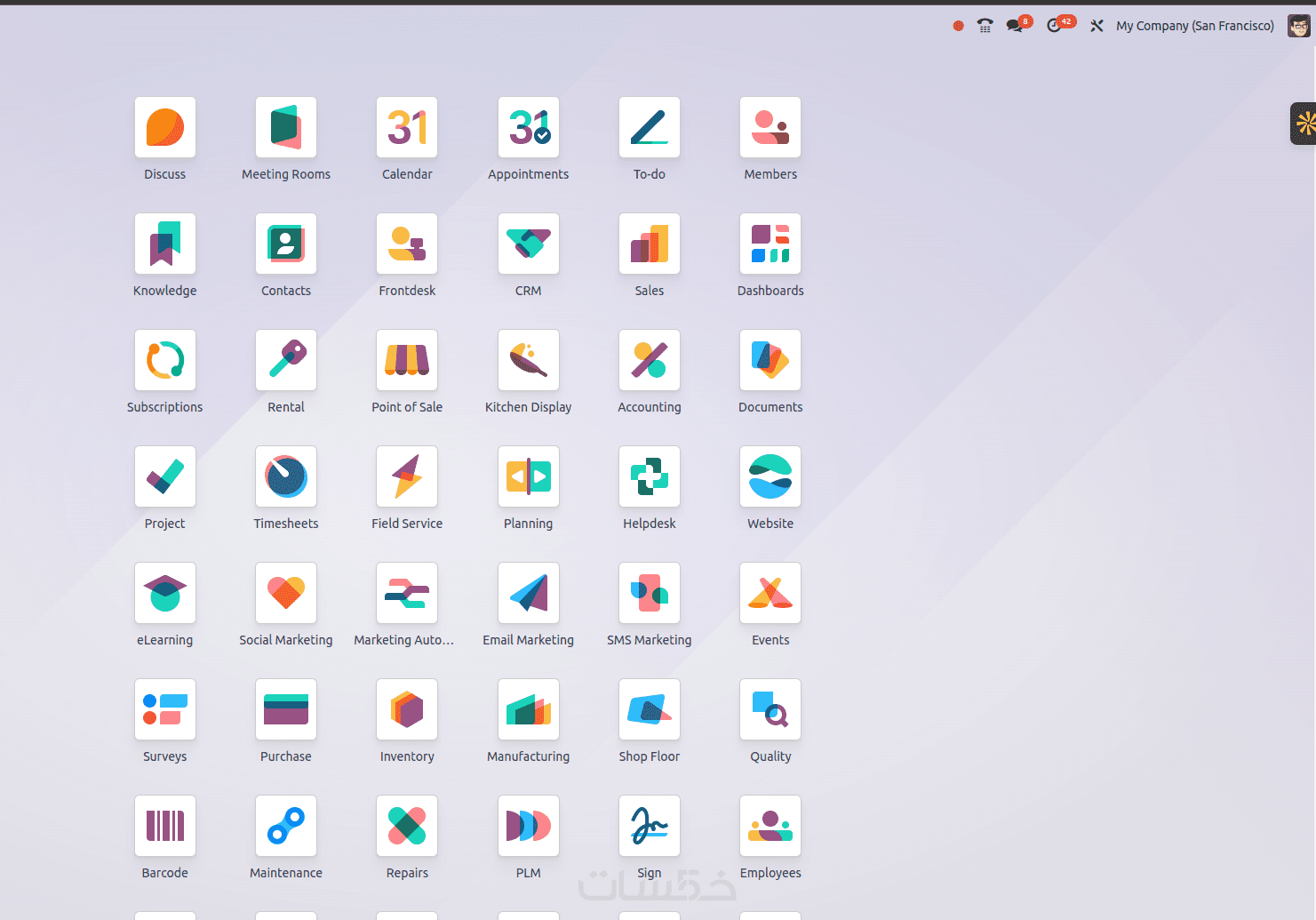Screen dimensions: 1316x920
Task: Open the Field Service app
Action: tap(407, 476)
